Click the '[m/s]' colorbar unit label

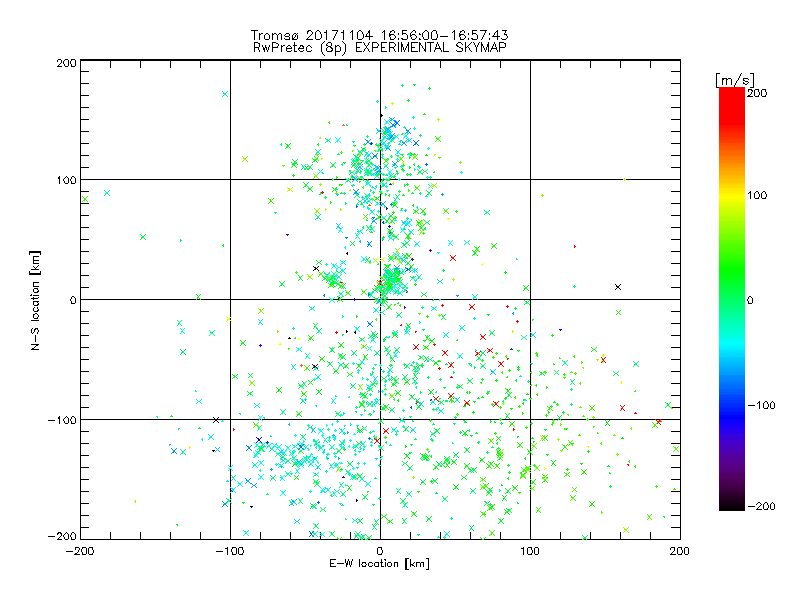click(735, 80)
